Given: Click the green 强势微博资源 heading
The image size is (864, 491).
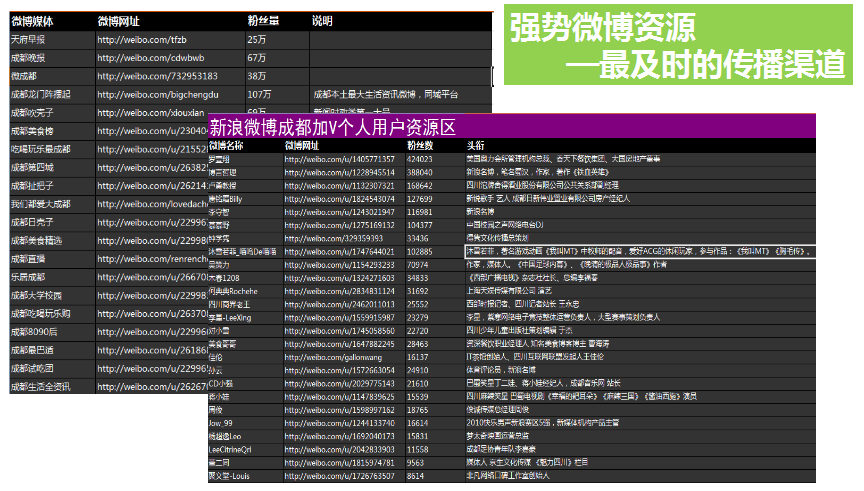Looking at the screenshot, I should [602, 26].
